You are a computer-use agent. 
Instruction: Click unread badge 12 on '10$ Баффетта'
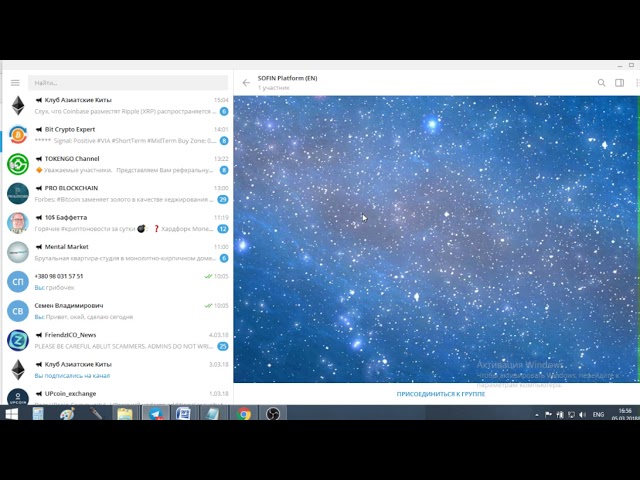tap(223, 229)
